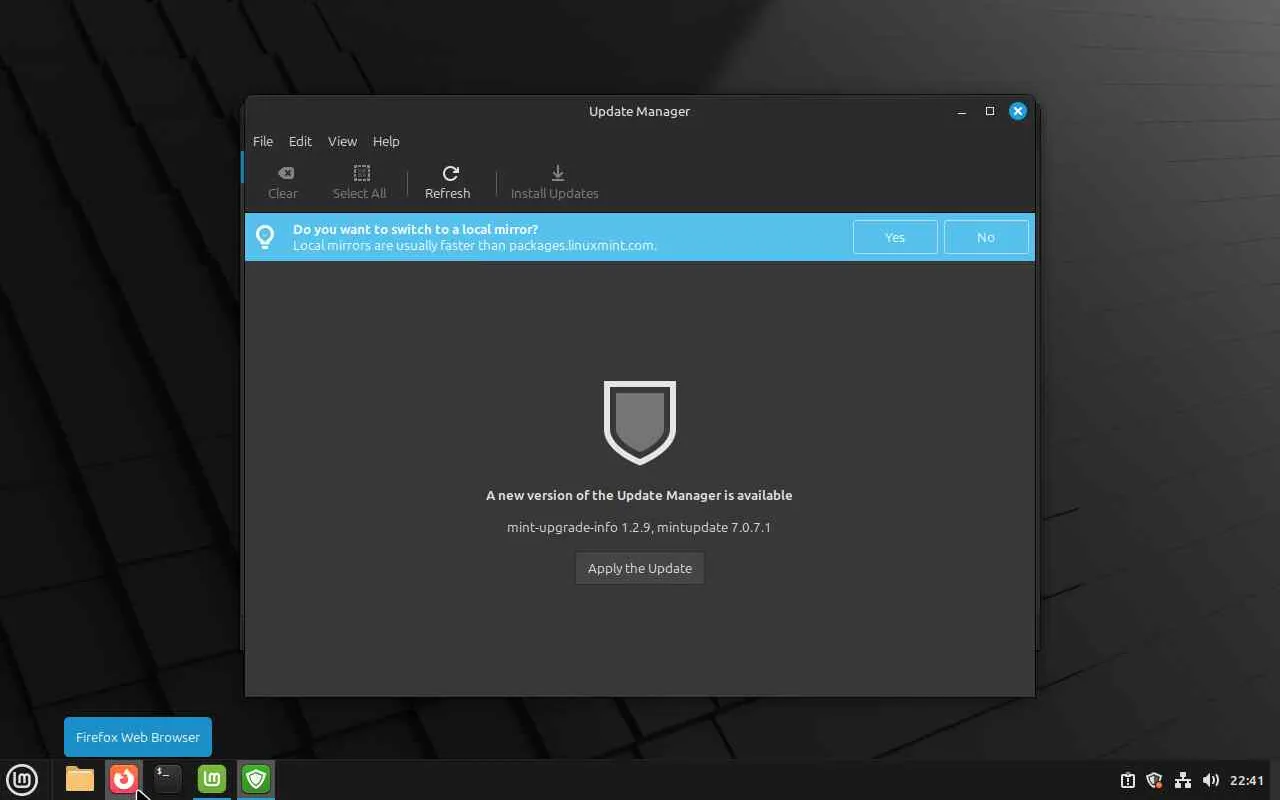Open the Help menu

[386, 141]
